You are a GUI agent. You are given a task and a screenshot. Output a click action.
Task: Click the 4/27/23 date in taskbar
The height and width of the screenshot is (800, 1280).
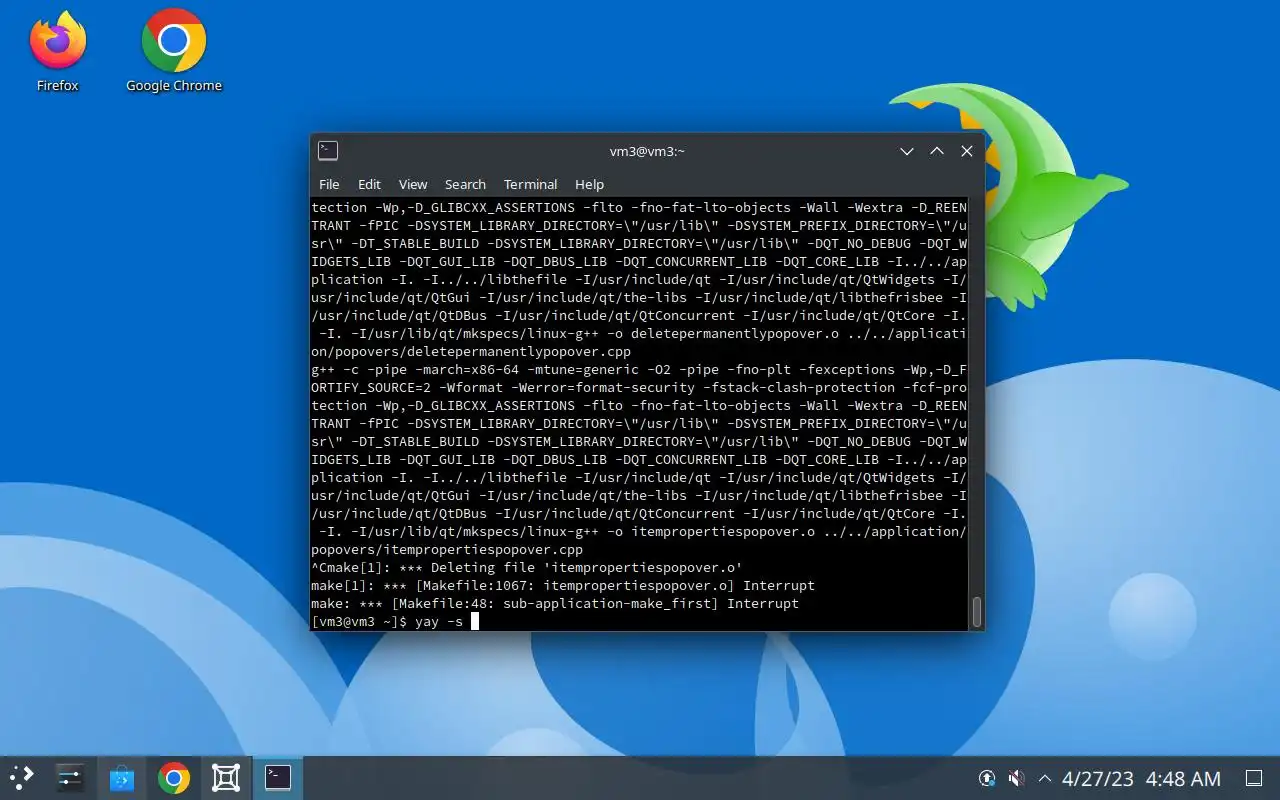coord(1098,778)
